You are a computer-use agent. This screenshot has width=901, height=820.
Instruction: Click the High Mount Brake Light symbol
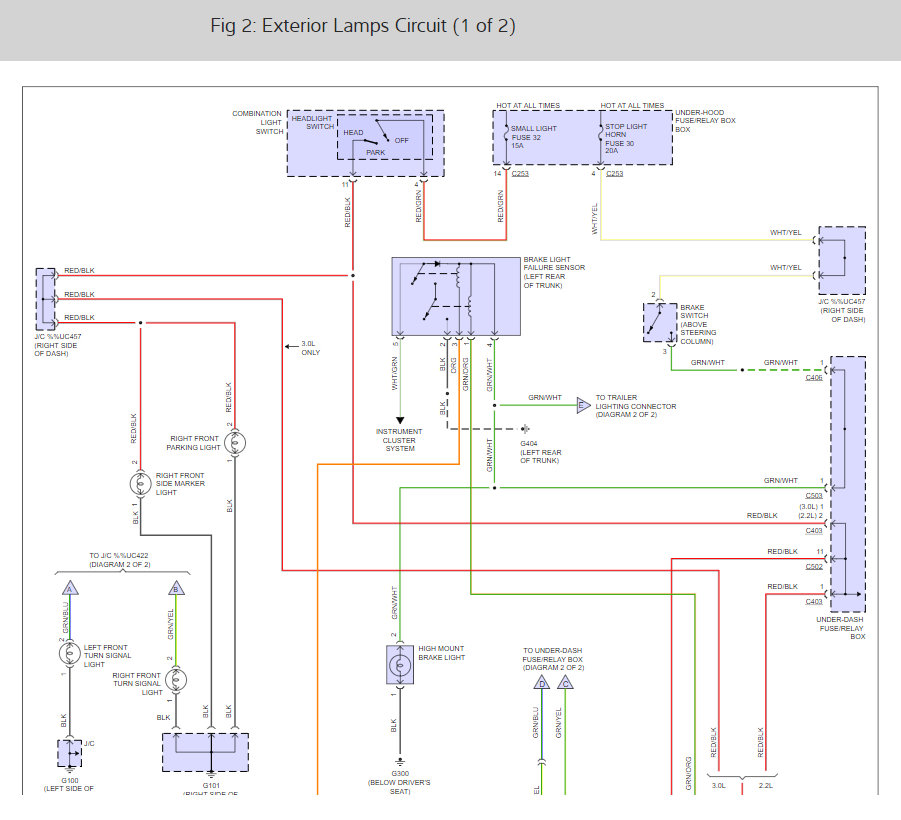400,665
